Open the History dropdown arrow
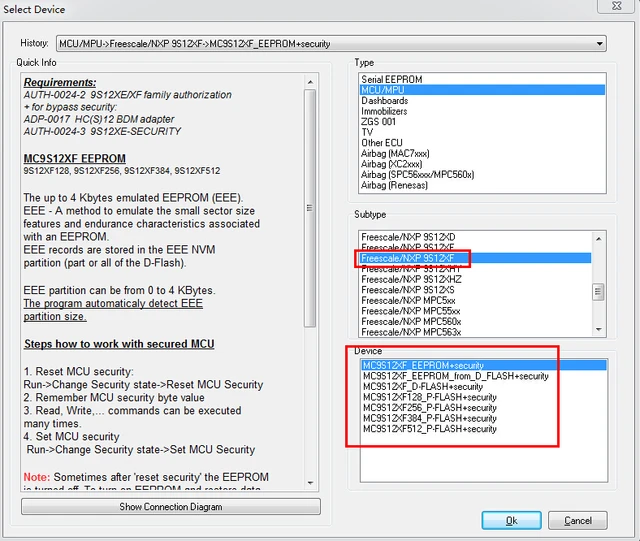Image resolution: width=640 pixels, height=541 pixels. click(x=599, y=44)
